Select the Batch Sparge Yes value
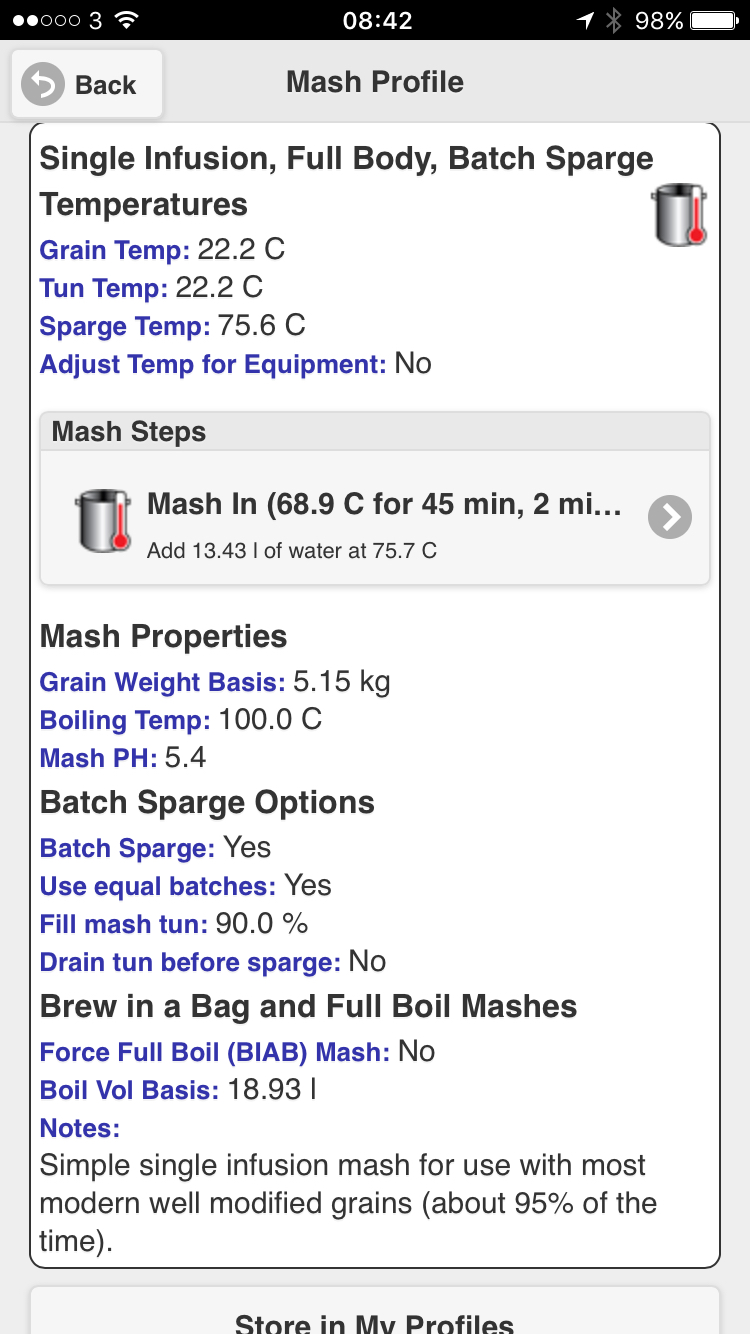This screenshot has height=1334, width=750. pyautogui.click(x=247, y=848)
